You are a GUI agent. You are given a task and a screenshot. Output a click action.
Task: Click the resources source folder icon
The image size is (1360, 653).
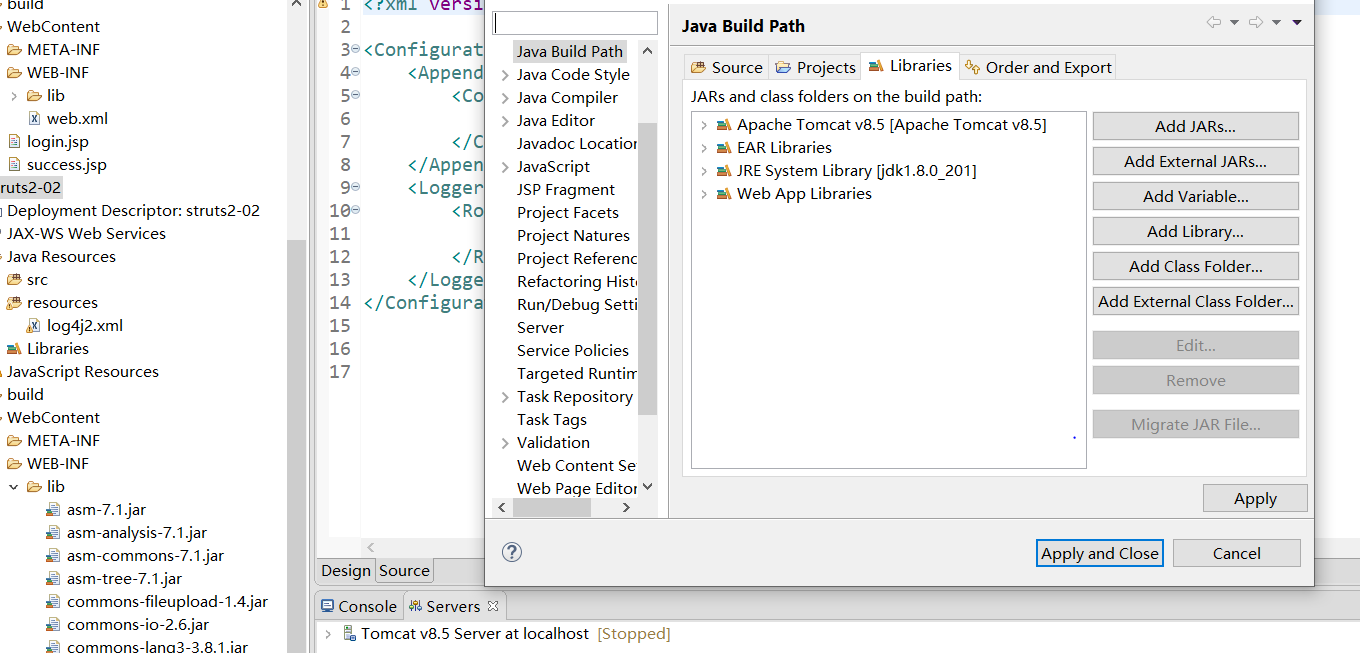14,302
